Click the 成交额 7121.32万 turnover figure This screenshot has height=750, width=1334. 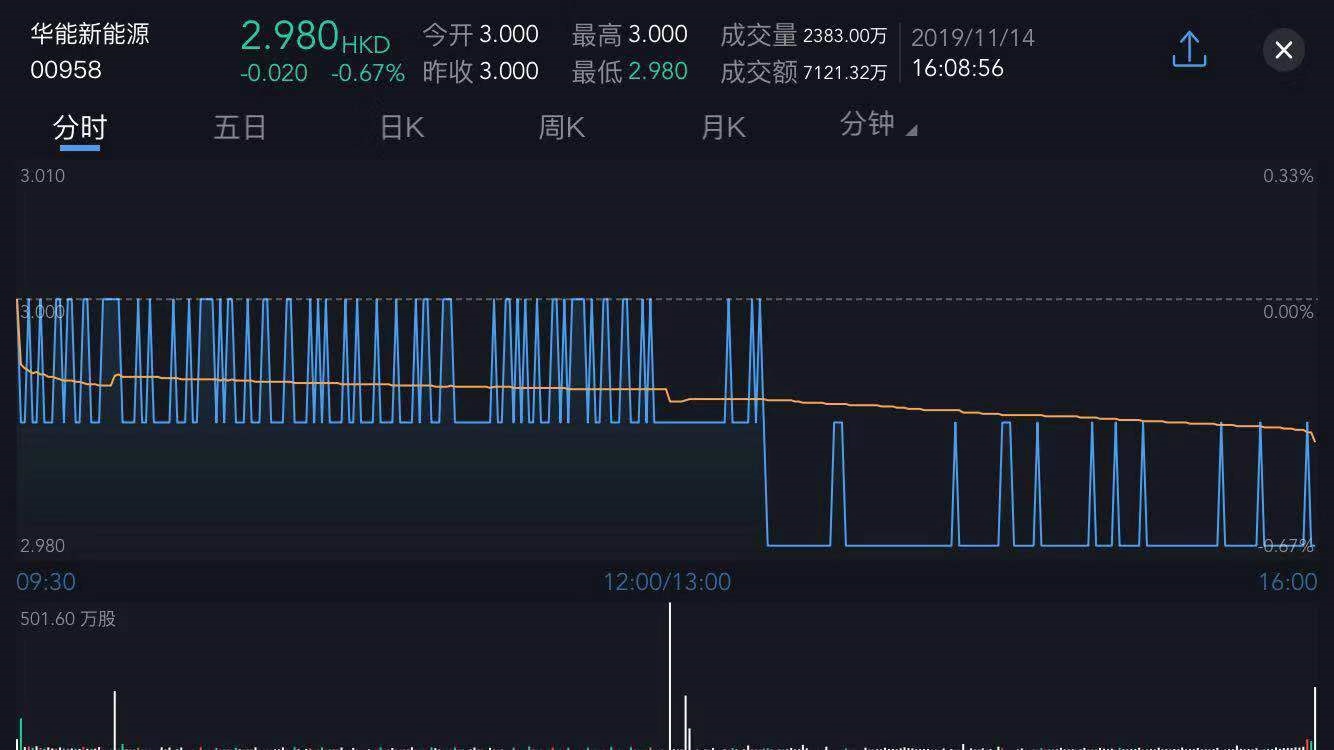(804, 72)
